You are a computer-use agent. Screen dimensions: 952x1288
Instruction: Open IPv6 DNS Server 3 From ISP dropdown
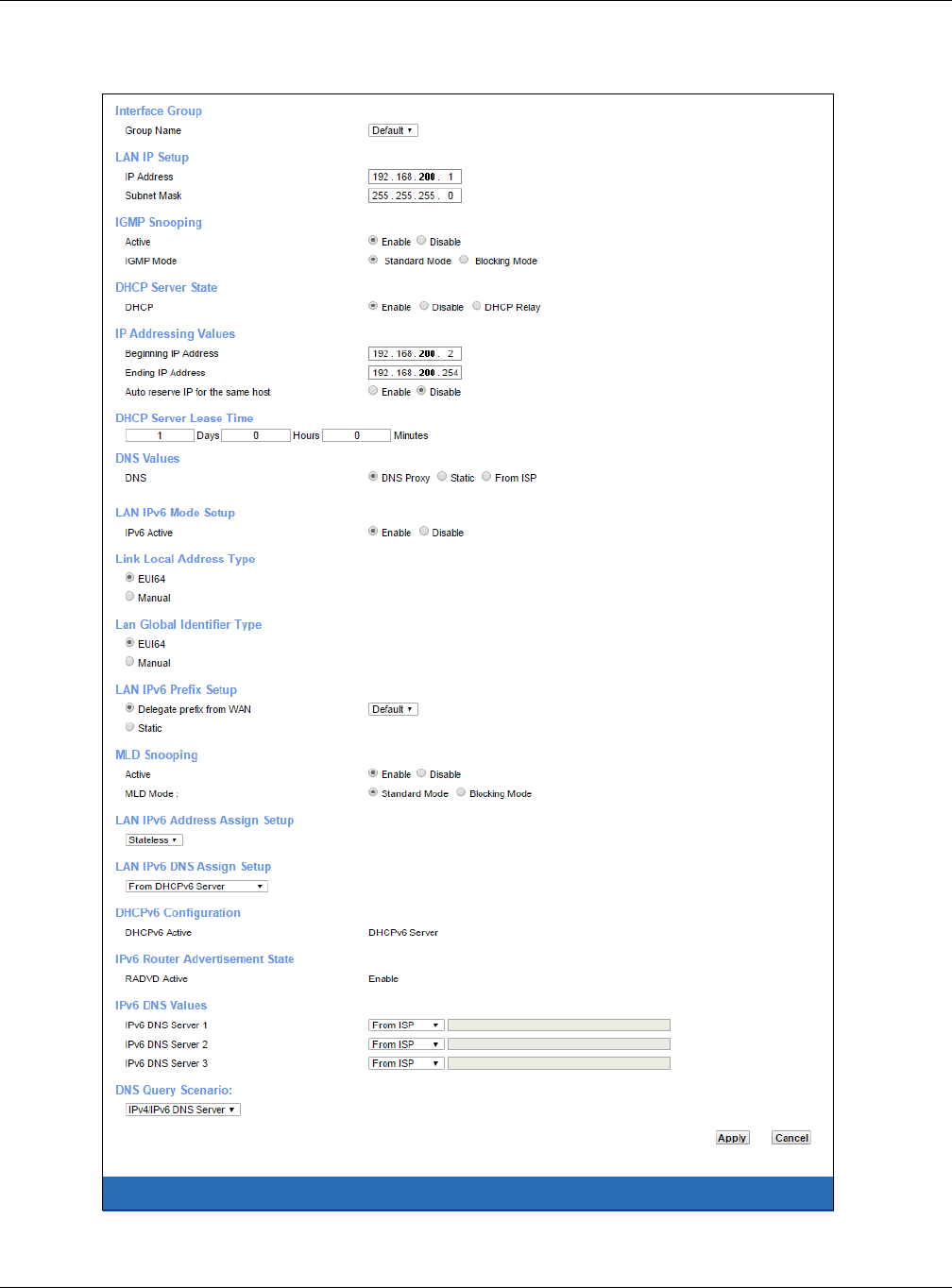coord(406,1063)
